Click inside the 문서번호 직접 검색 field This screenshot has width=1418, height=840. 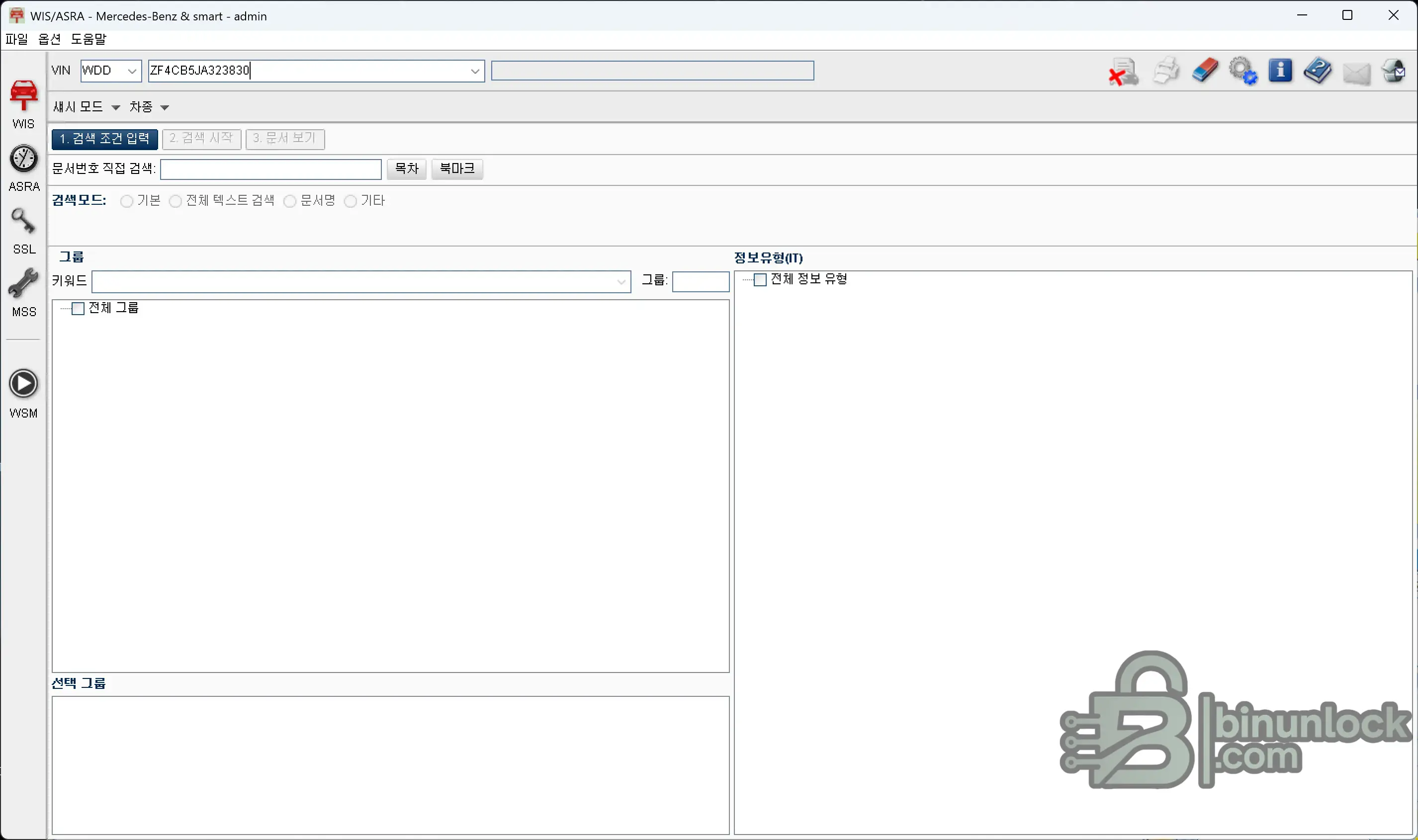pyautogui.click(x=270, y=168)
